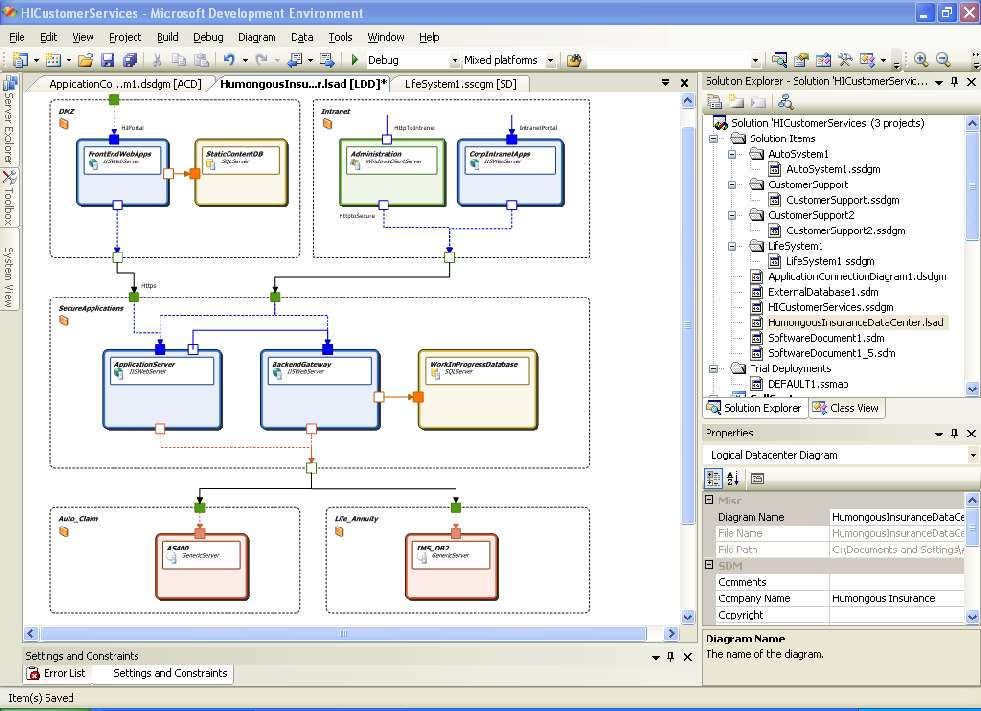Select HumongousInsuranceDataCenter.lsad in Solution Explorer
The image size is (981, 711).
tap(855, 322)
